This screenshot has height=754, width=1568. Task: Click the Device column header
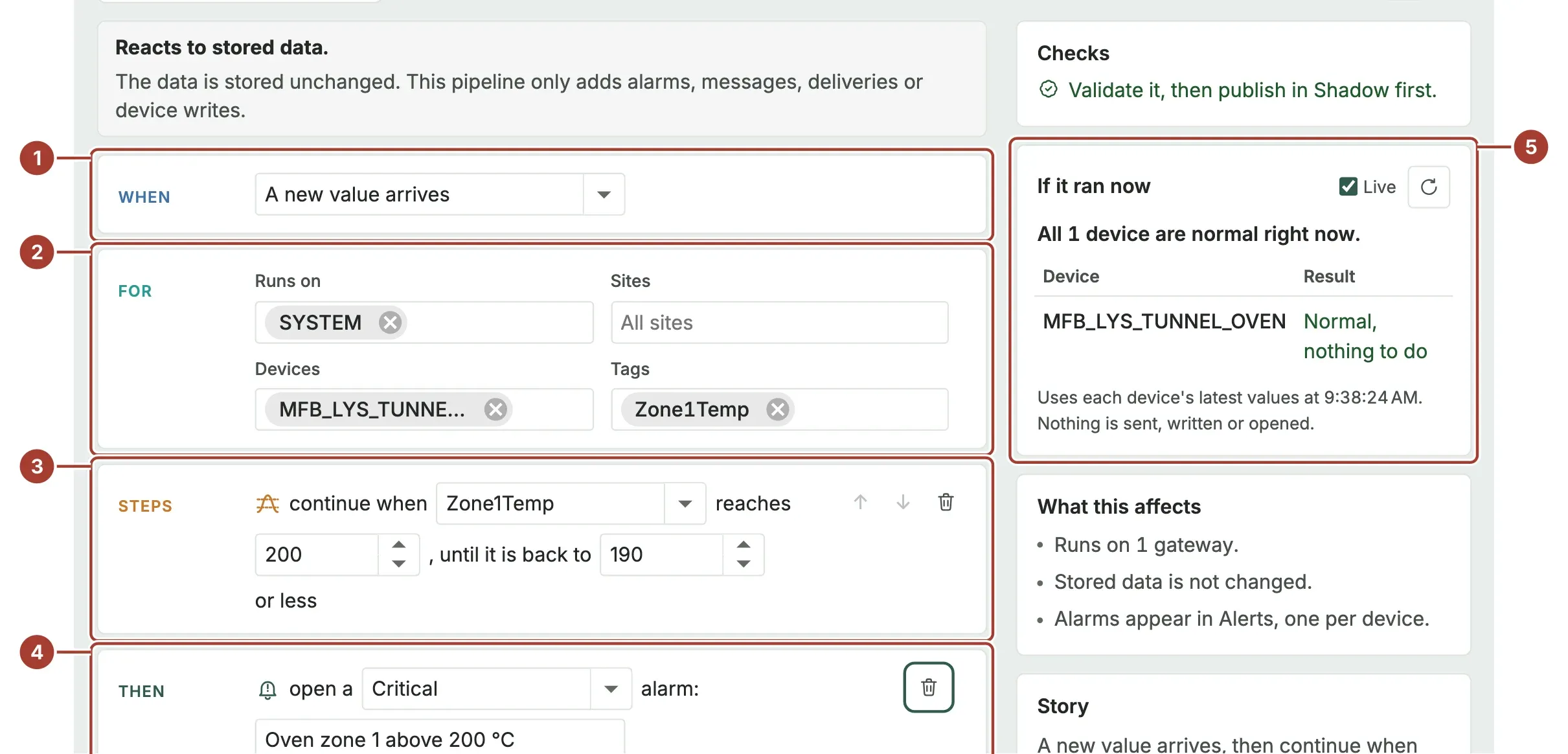(1071, 277)
